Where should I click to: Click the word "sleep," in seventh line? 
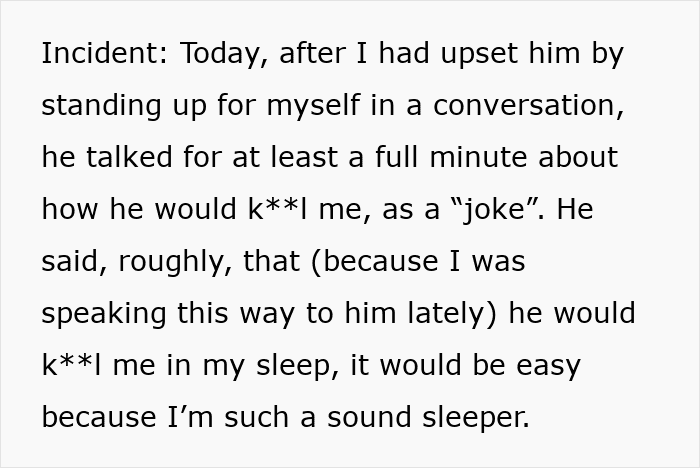(x=298, y=366)
